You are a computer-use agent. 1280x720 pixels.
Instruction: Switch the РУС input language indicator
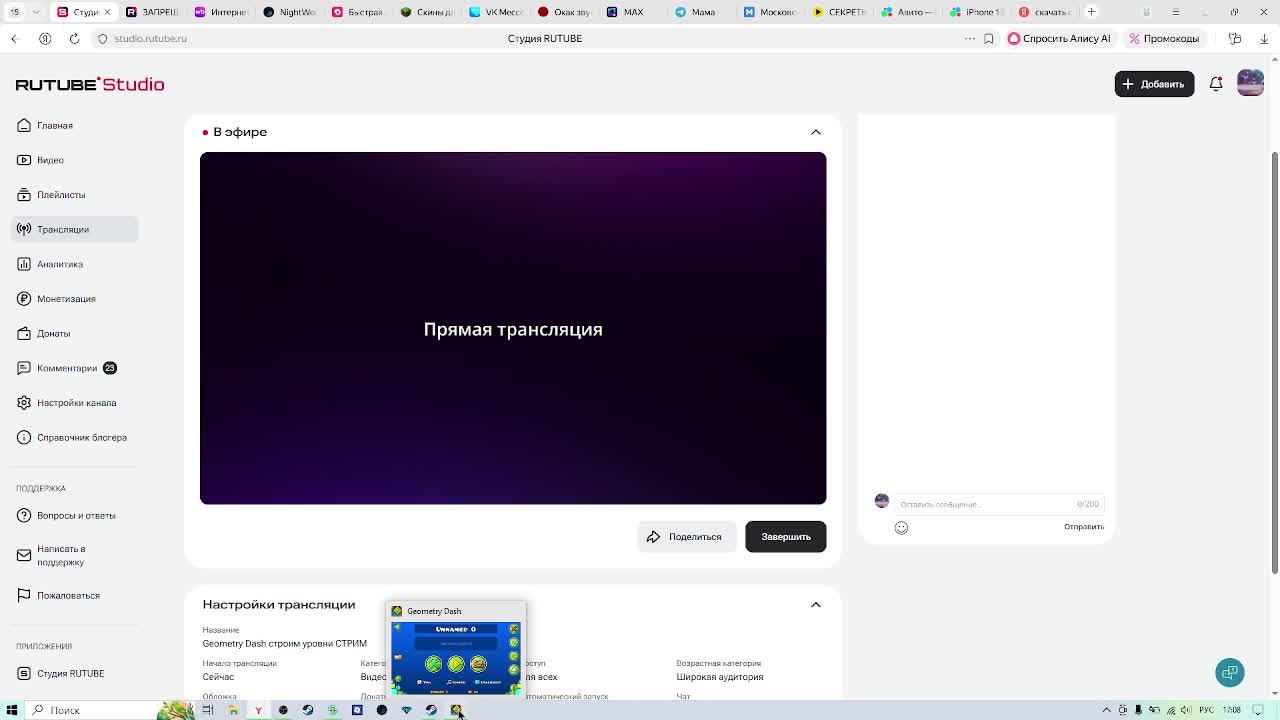point(1206,710)
